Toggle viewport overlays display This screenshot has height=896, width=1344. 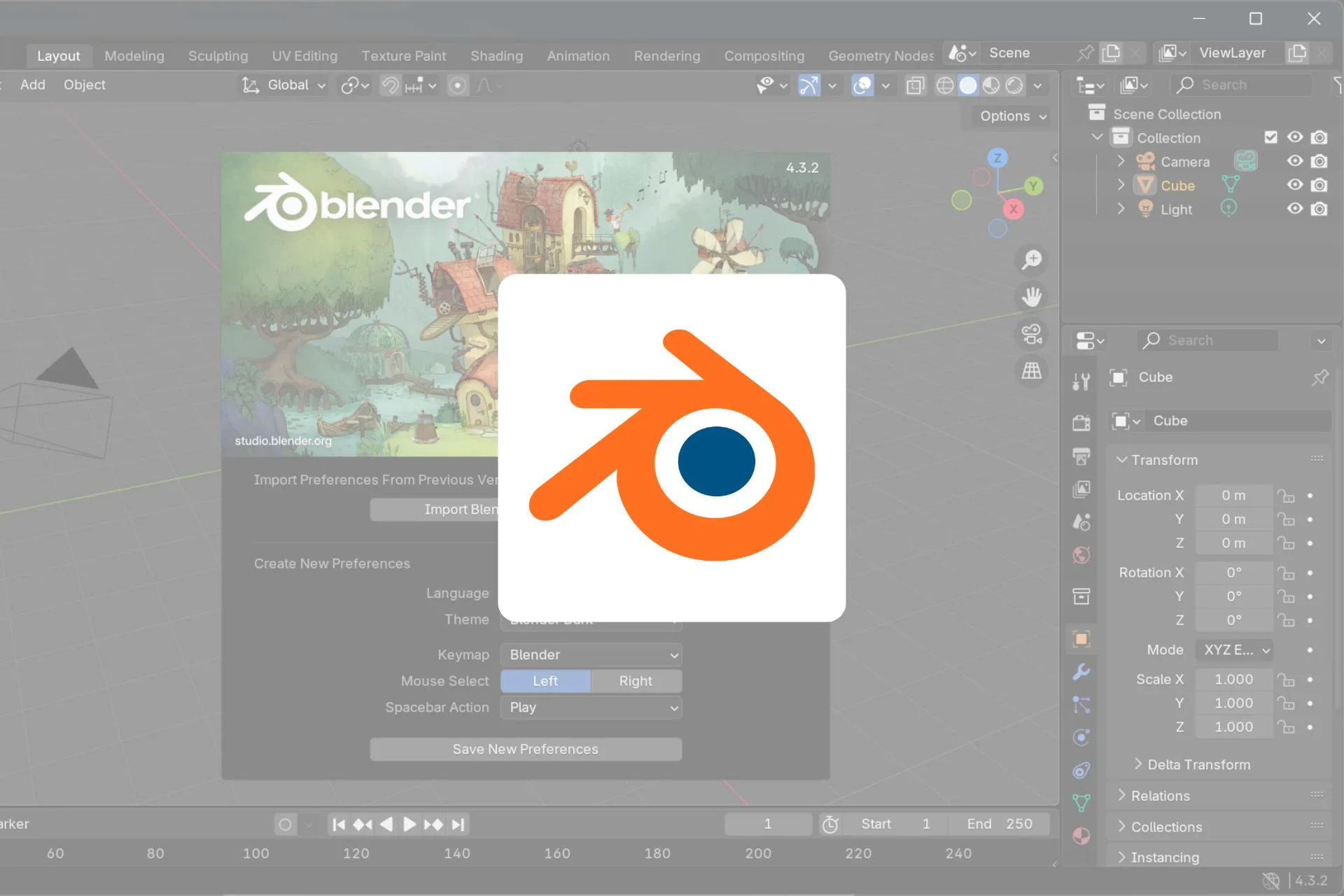(x=862, y=85)
